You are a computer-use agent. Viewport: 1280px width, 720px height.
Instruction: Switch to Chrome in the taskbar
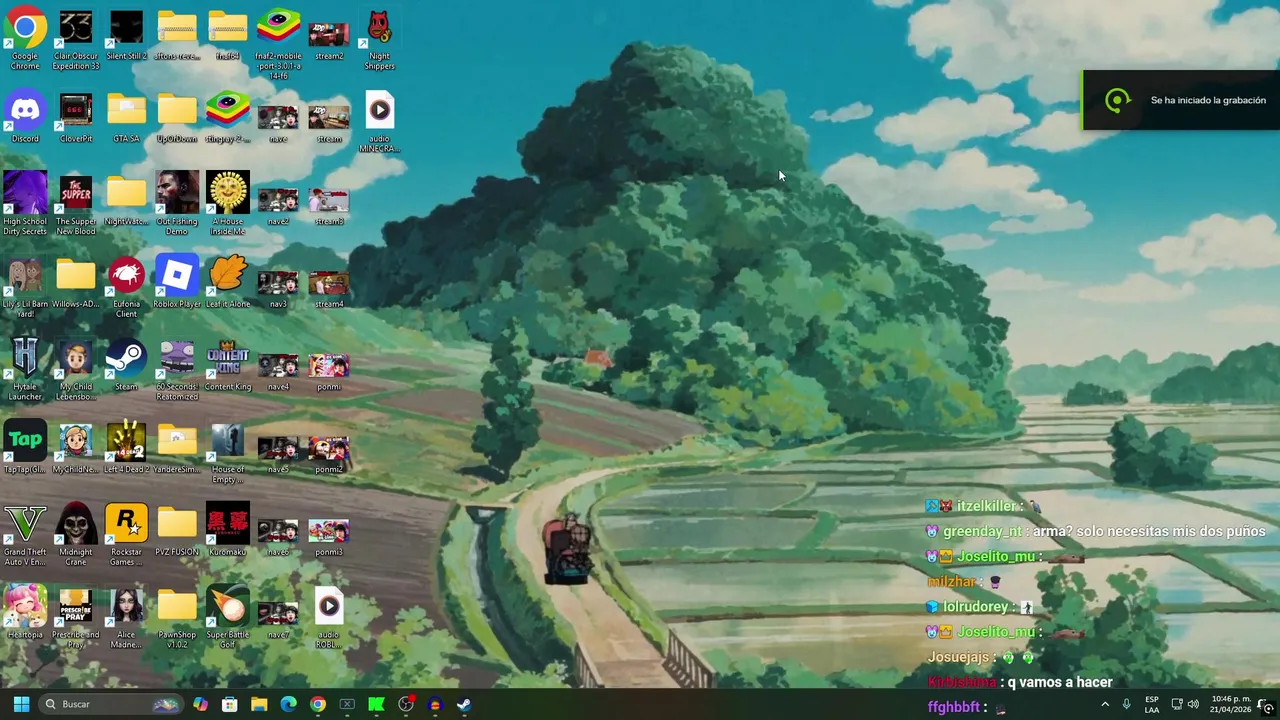click(318, 704)
